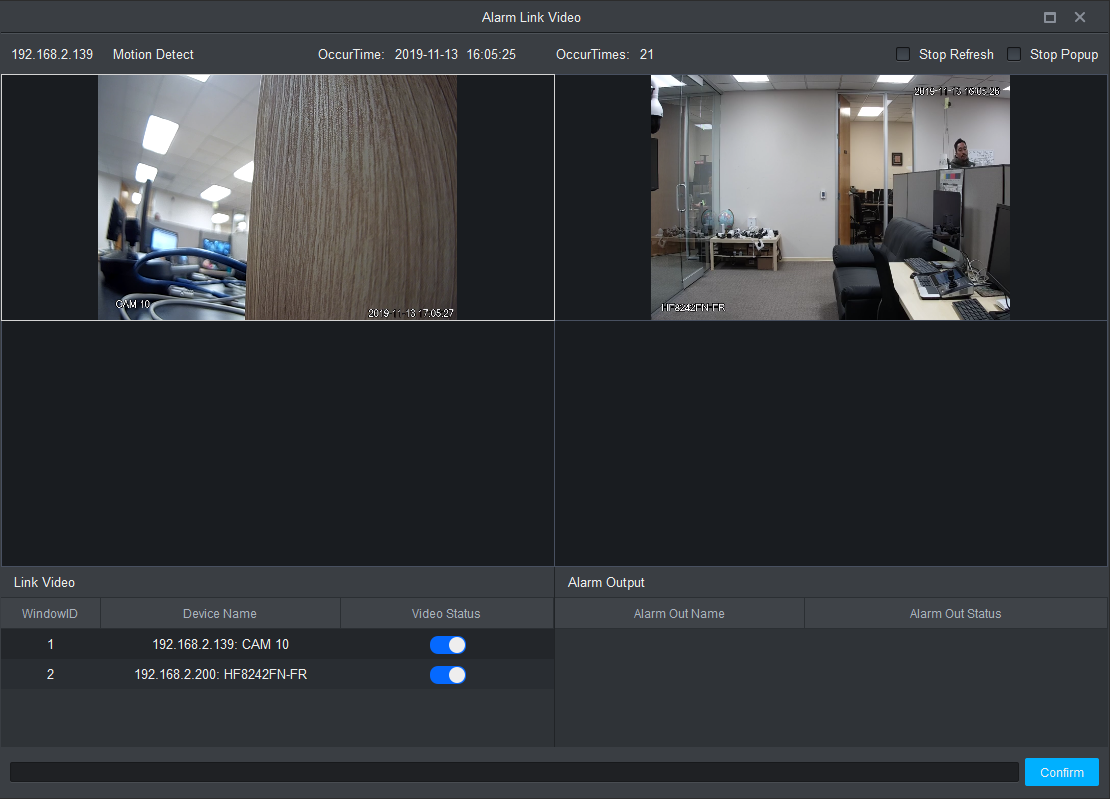Disable the HF8242FN-FR video status switch
The height and width of the screenshot is (799, 1110).
[448, 675]
